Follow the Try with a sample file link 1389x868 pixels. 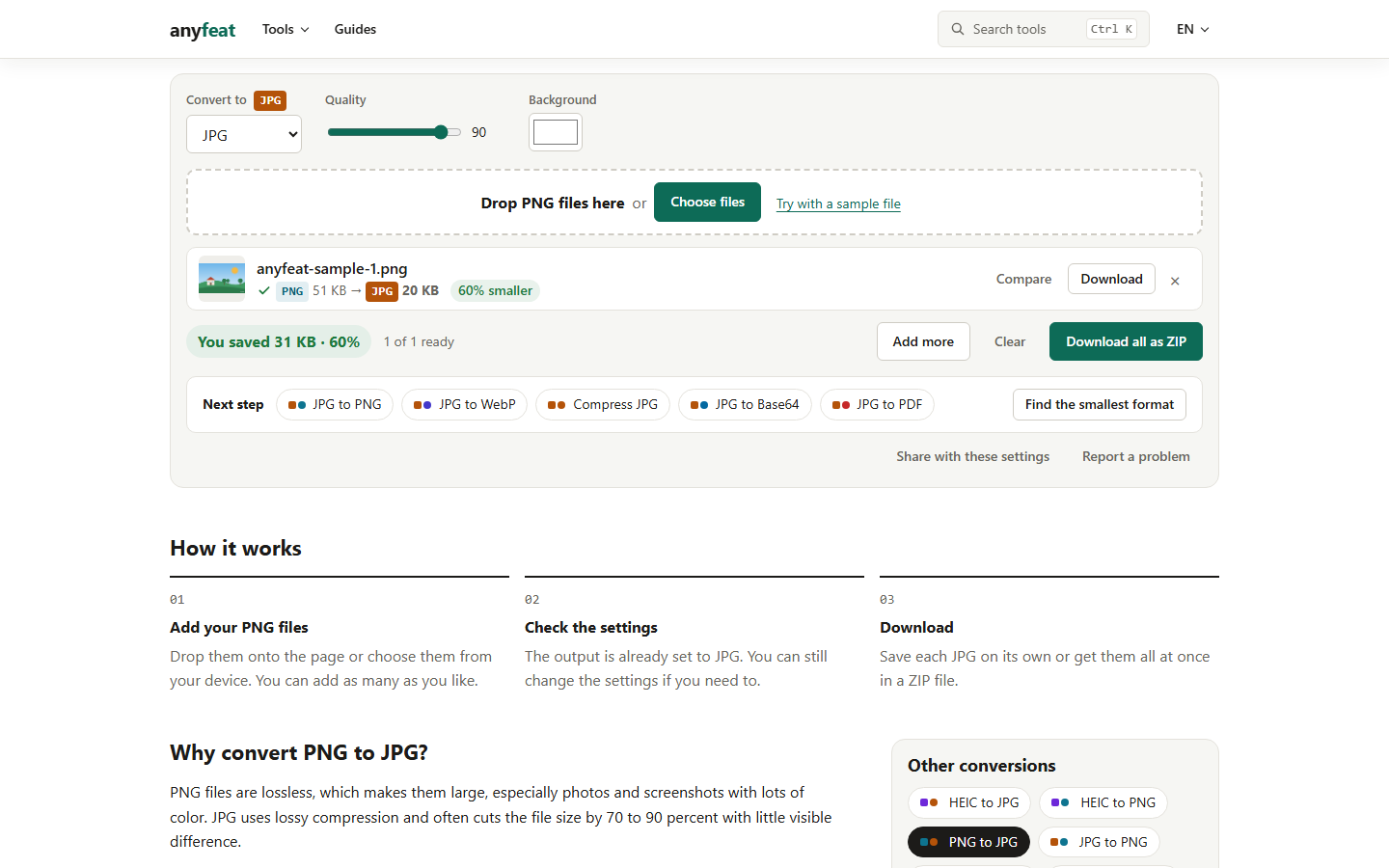point(838,203)
